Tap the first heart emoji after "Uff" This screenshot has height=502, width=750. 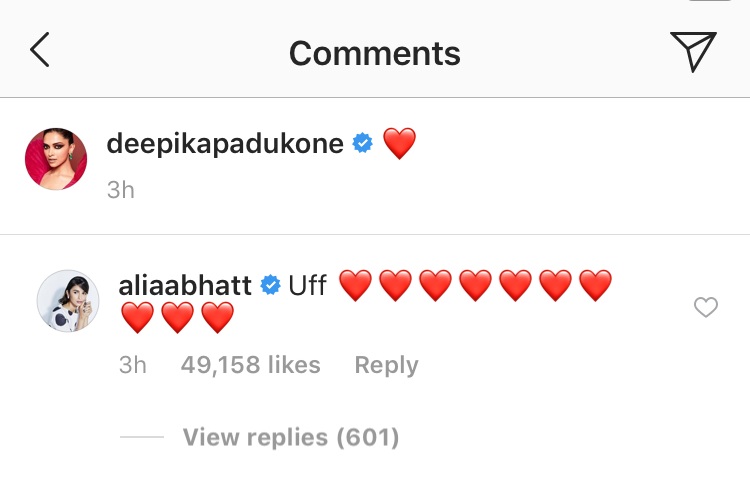tap(355, 286)
